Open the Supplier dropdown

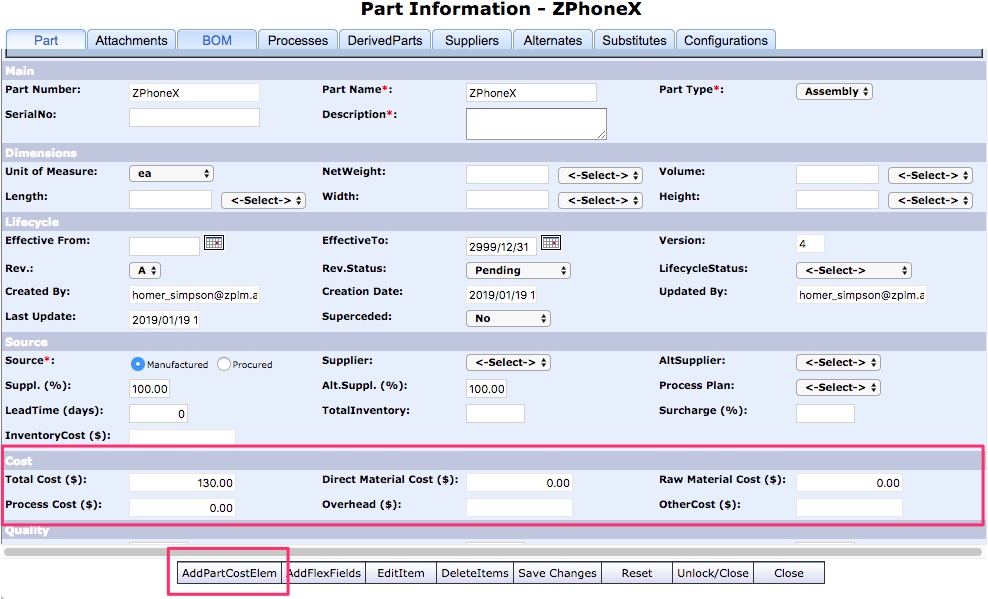[x=508, y=362]
